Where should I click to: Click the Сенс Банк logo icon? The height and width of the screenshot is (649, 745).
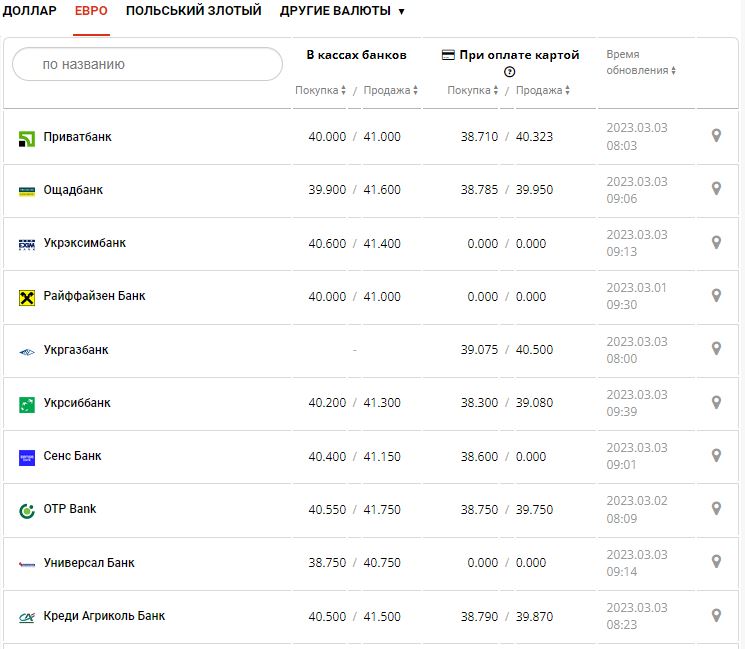pyautogui.click(x=27, y=457)
